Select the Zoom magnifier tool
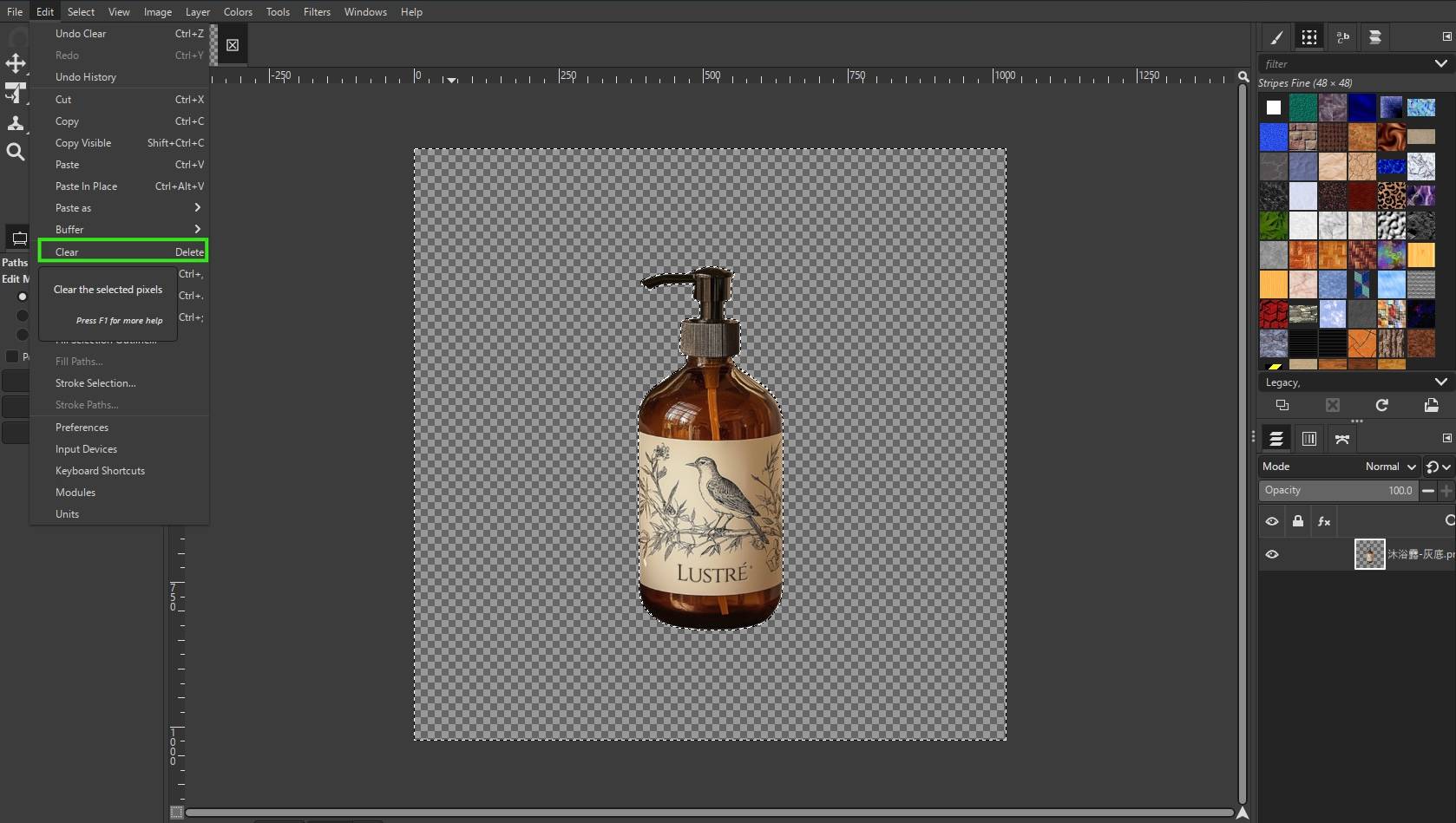 coord(16,152)
